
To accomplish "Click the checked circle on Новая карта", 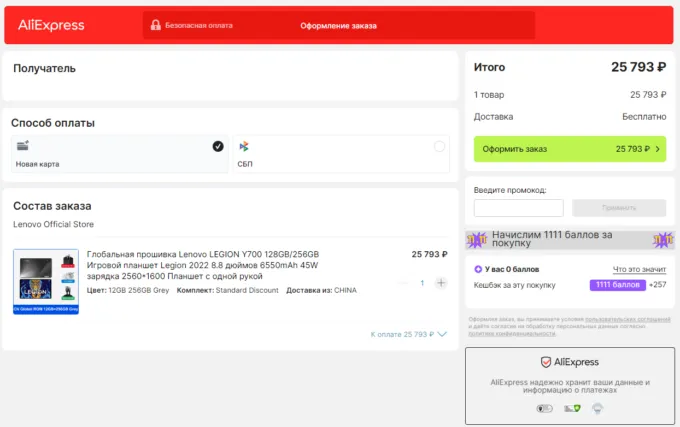I will [x=218, y=147].
